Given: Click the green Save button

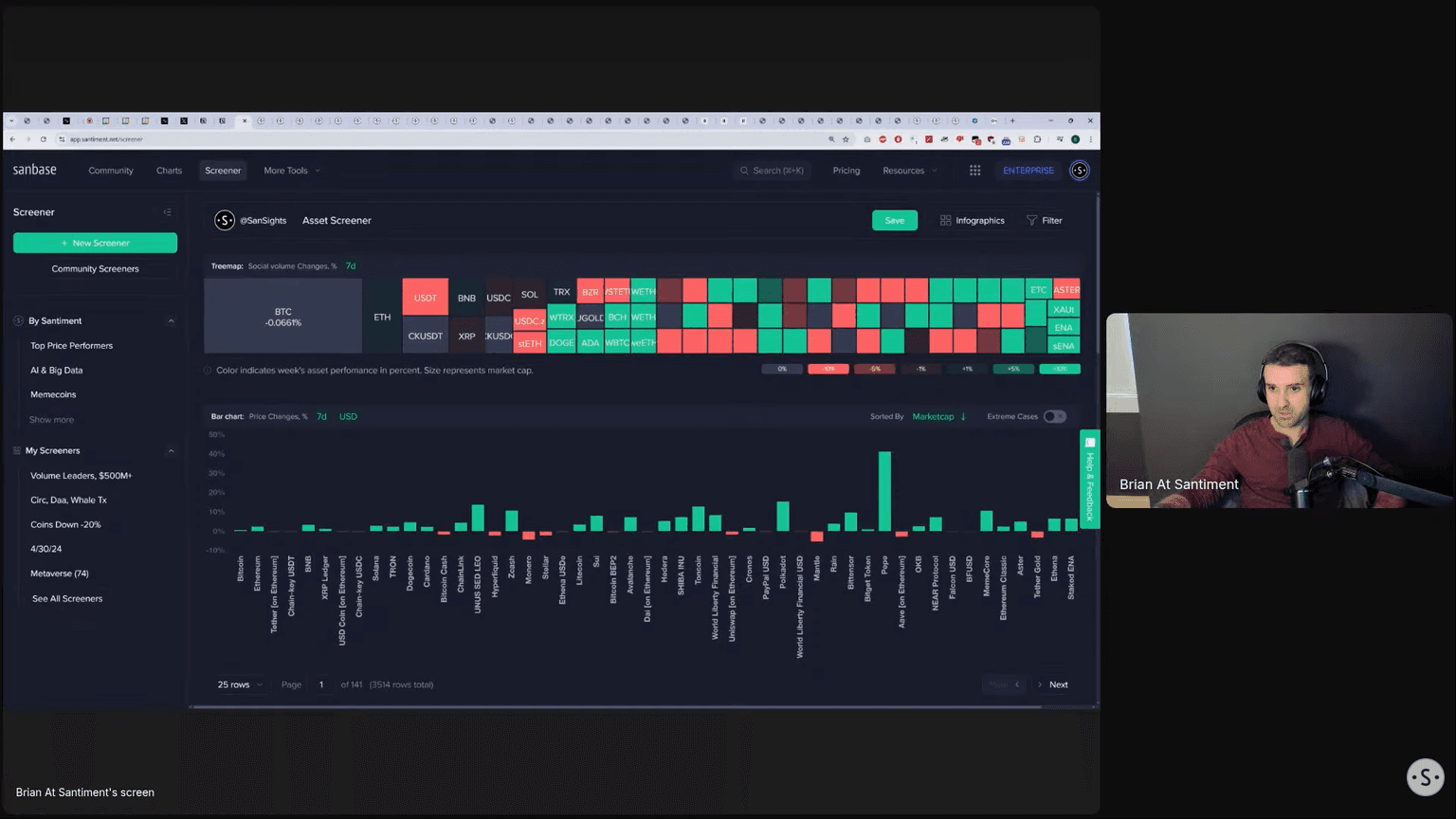Looking at the screenshot, I should 894,221.
